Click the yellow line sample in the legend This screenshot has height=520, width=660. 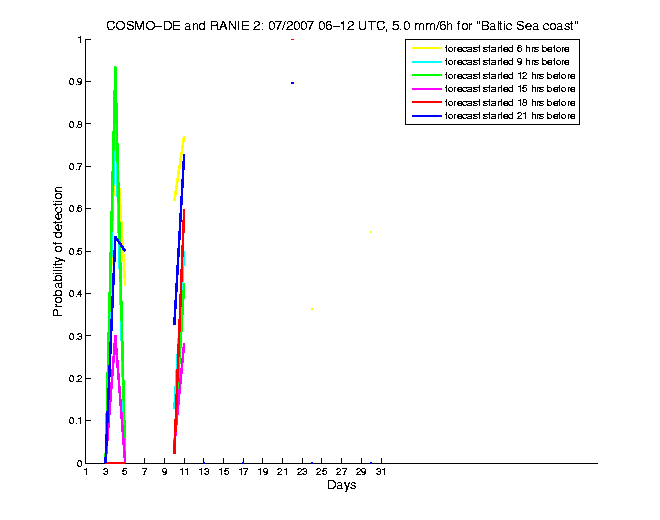[426, 48]
